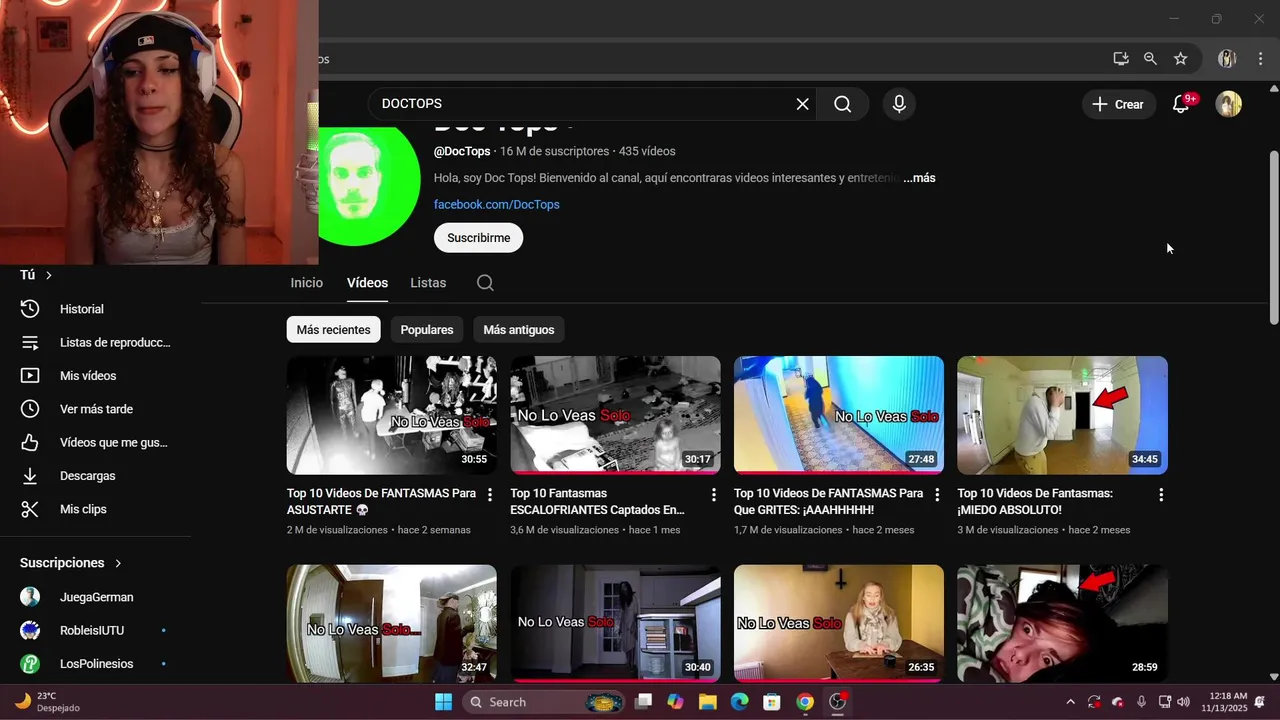1280x720 pixels.
Task: Open the LosPolinesios subscription
Action: coord(95,664)
